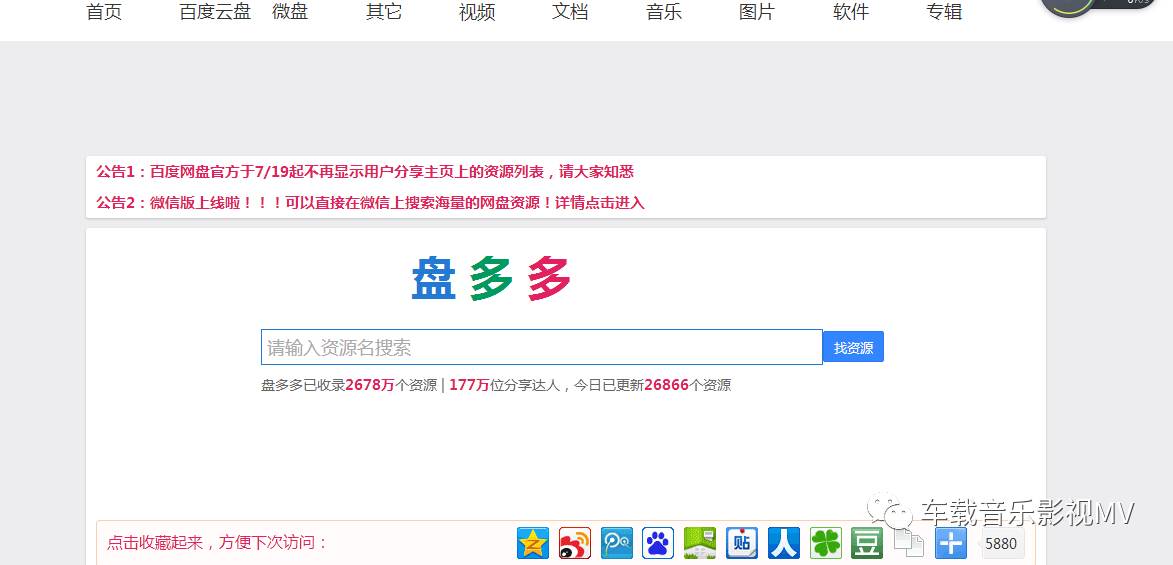Switch to the 微盘 tab
This screenshot has height=565, width=1173.
coord(290,12)
